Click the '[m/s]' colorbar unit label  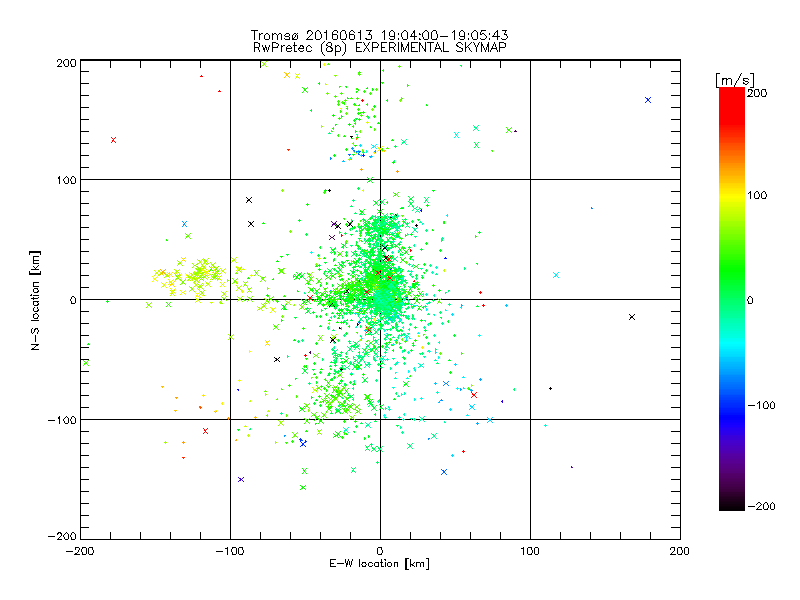coord(735,80)
